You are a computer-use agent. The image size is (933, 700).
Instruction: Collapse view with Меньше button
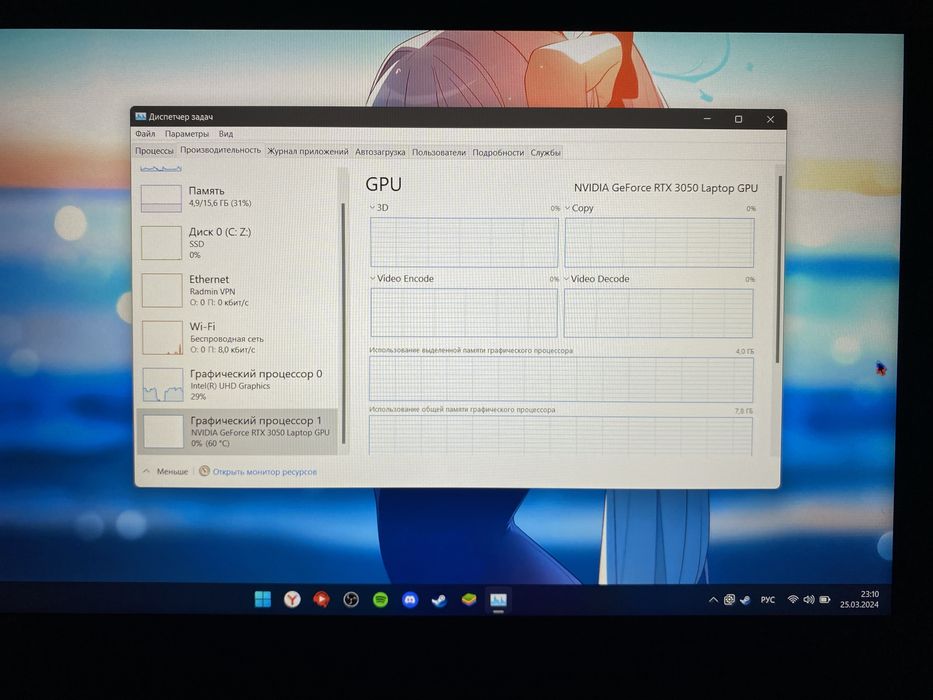[166, 471]
